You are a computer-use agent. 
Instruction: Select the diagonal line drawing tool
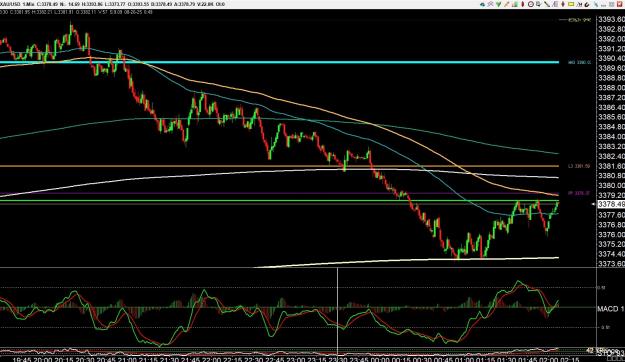pos(547,4)
